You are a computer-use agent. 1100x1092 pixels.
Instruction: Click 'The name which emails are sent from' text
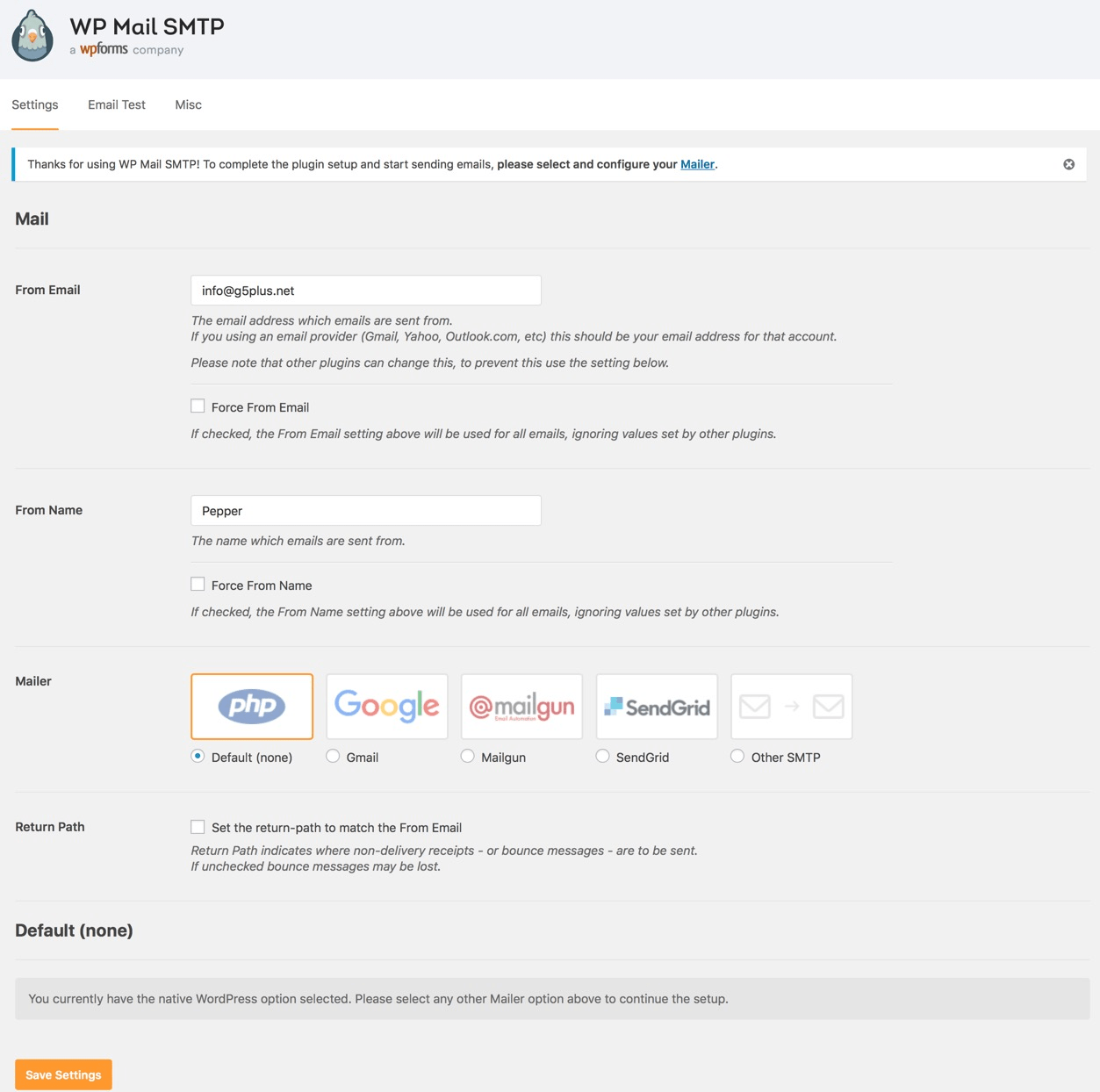pos(298,541)
